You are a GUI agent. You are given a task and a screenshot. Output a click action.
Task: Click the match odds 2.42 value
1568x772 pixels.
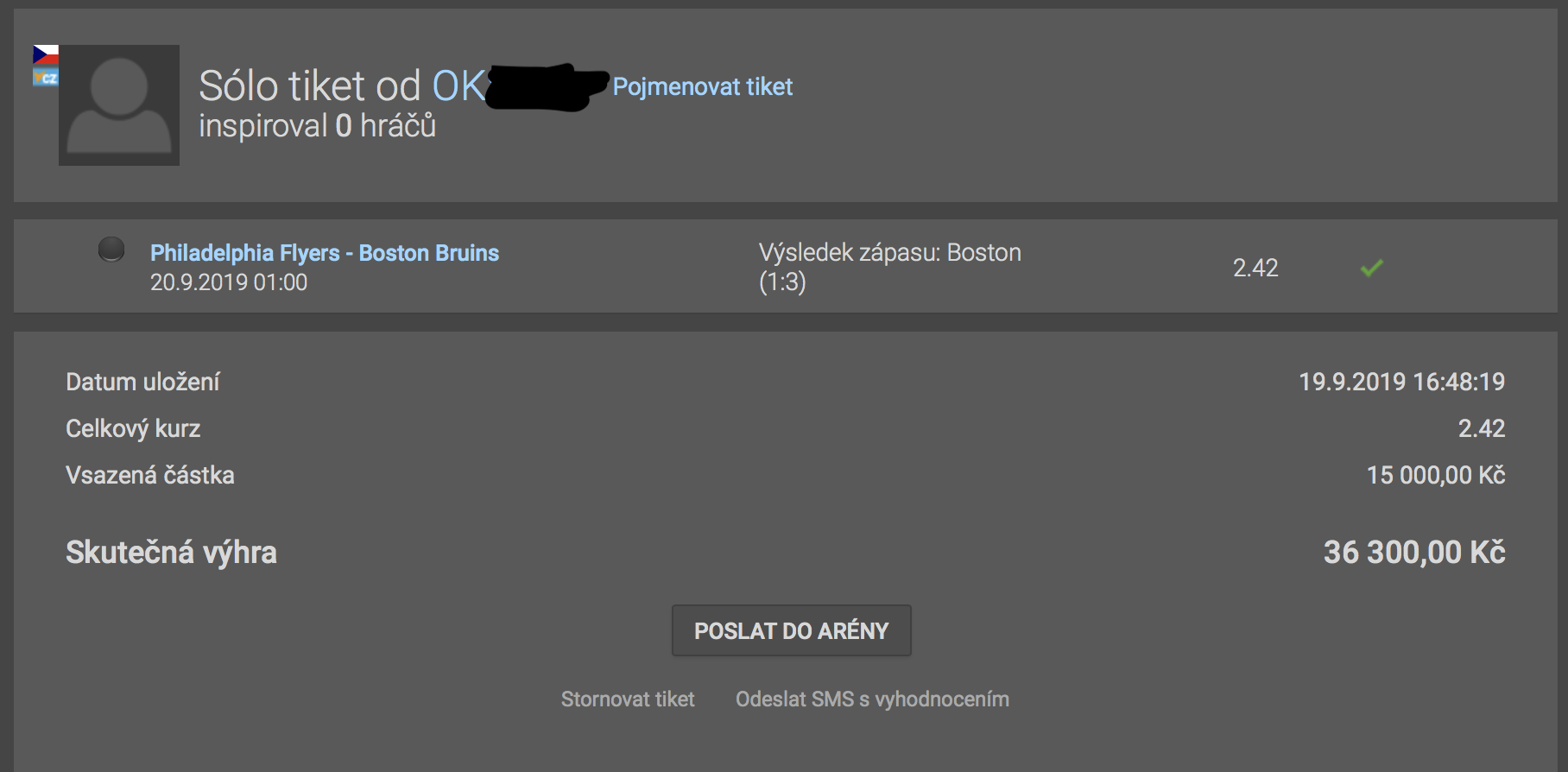click(x=1255, y=268)
